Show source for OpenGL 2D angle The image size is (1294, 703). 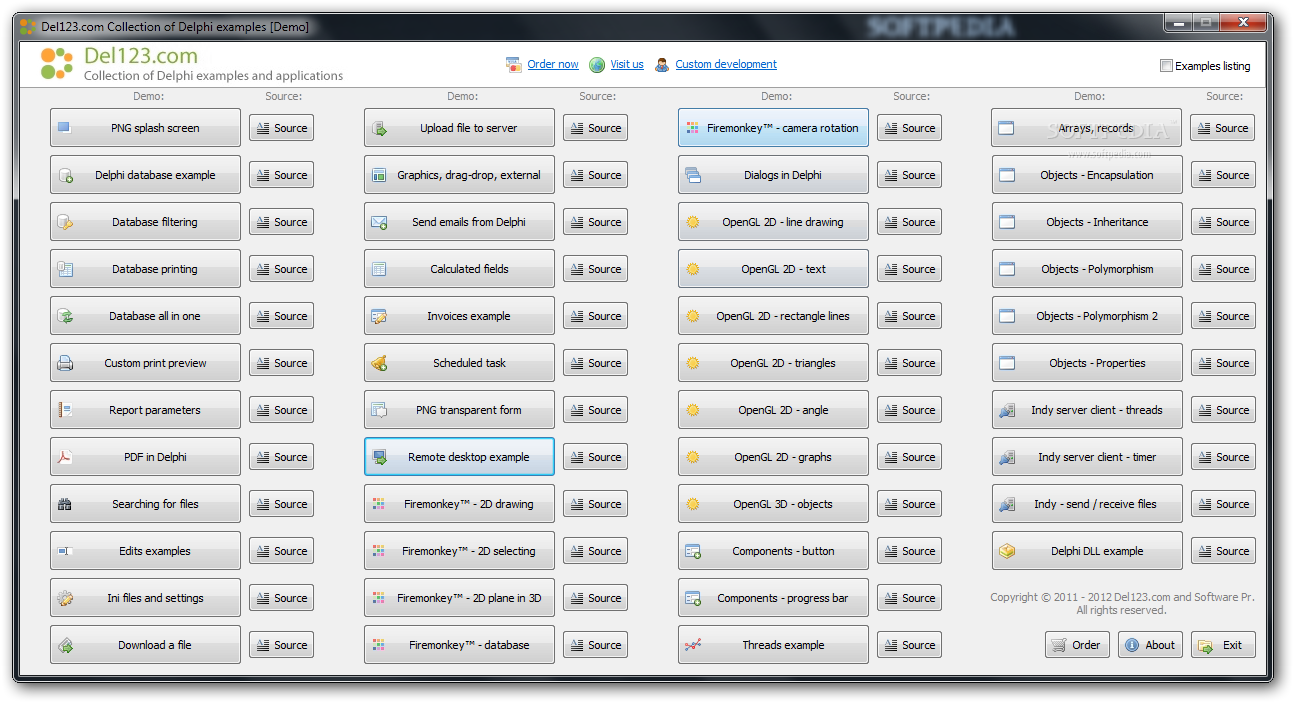909,410
